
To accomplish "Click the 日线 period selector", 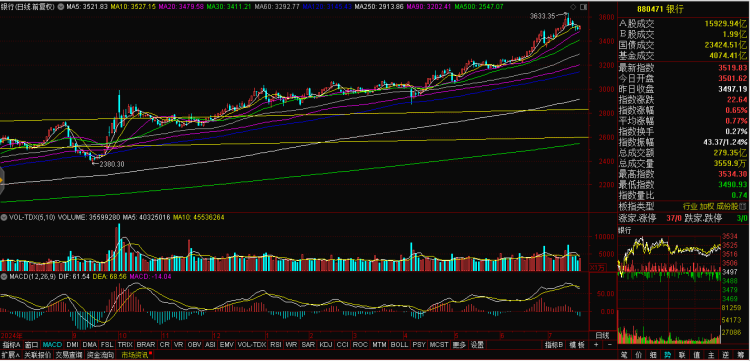I will (x=603, y=335).
